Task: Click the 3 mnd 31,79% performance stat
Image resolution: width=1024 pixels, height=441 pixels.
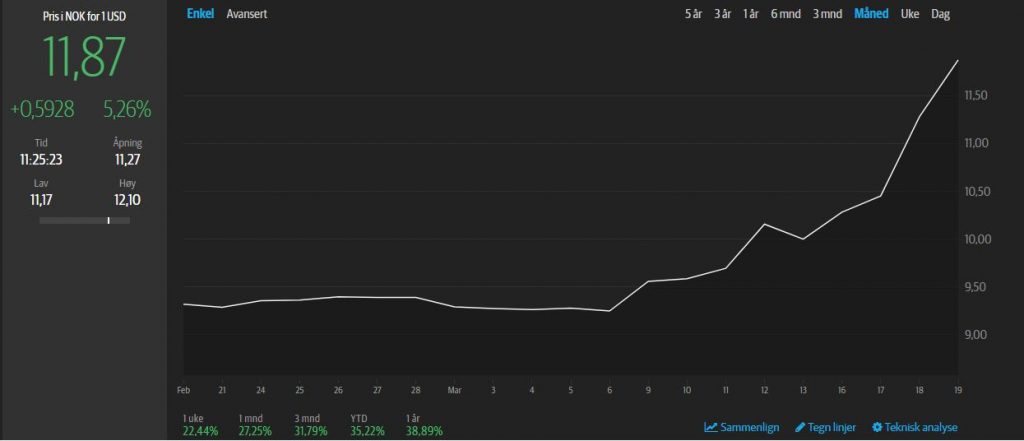Action: coord(311,424)
